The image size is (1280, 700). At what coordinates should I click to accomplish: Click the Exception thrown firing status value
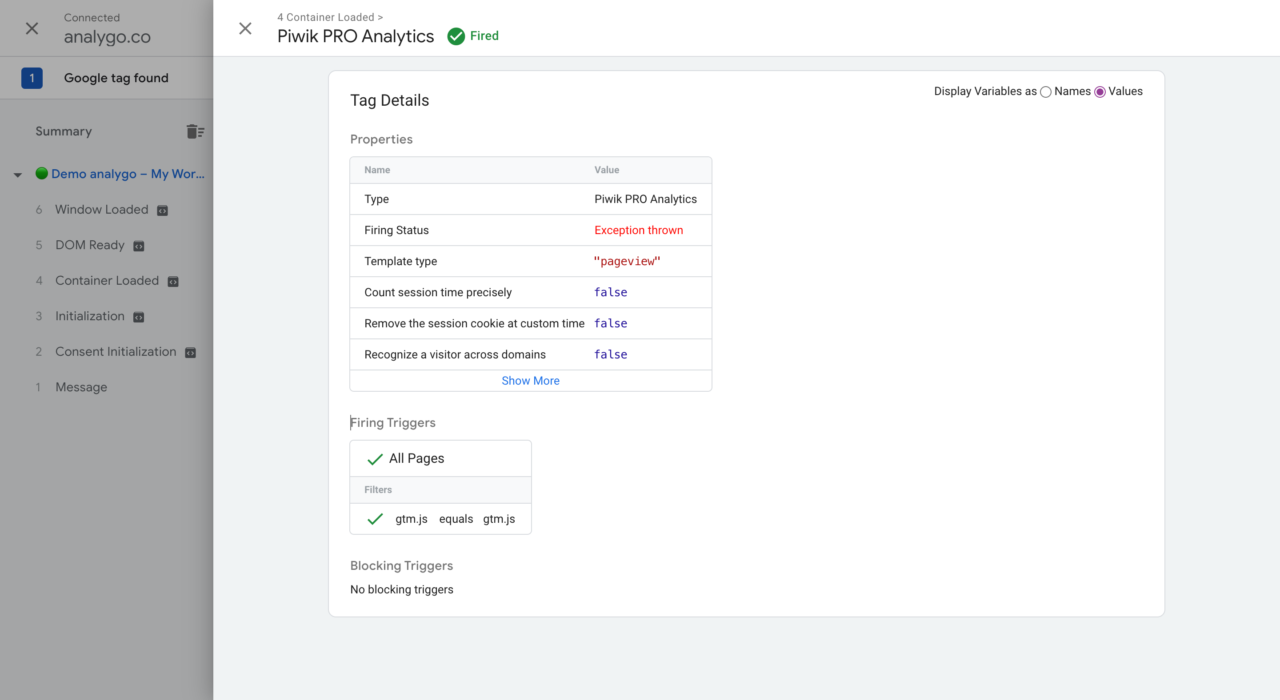pos(639,230)
